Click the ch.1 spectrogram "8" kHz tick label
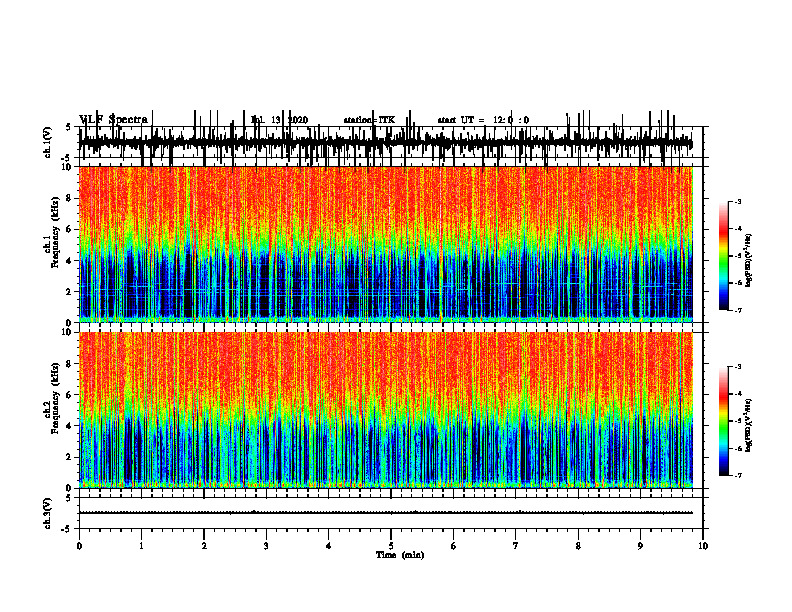This screenshot has width=792, height=612. (x=69, y=198)
